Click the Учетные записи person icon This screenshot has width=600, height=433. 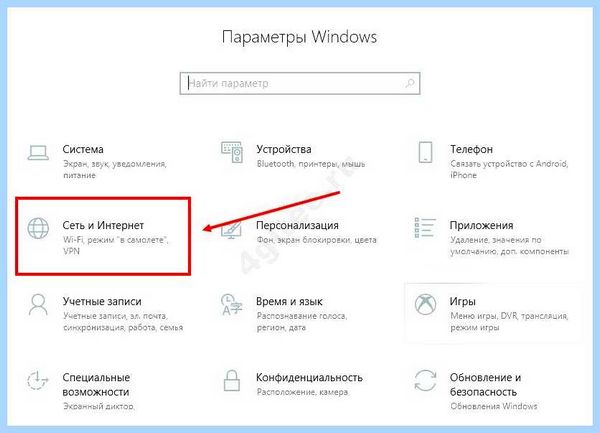(38, 304)
